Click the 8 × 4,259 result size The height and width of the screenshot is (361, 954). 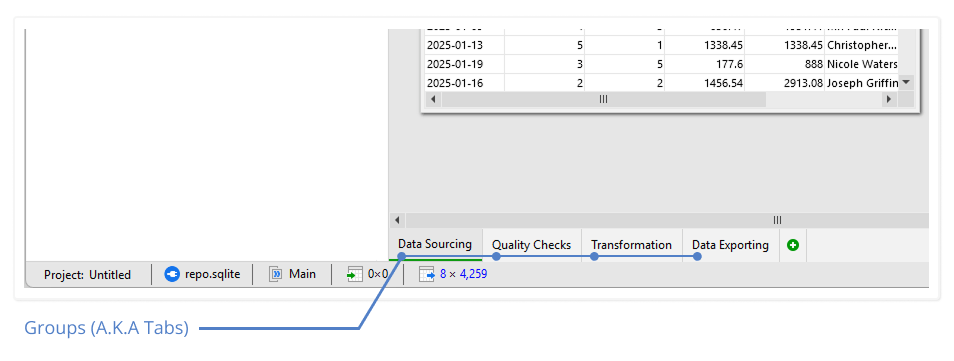[463, 275]
